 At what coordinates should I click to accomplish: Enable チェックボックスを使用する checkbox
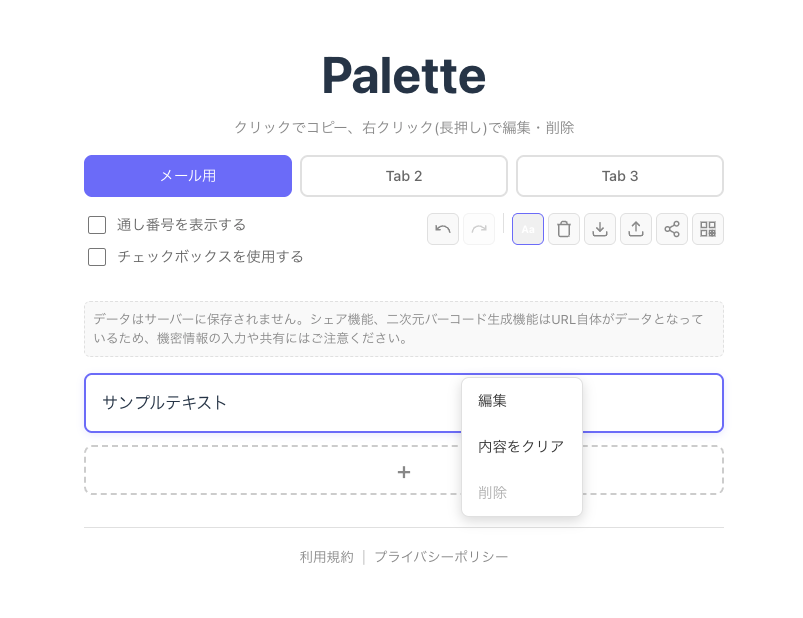point(97,256)
